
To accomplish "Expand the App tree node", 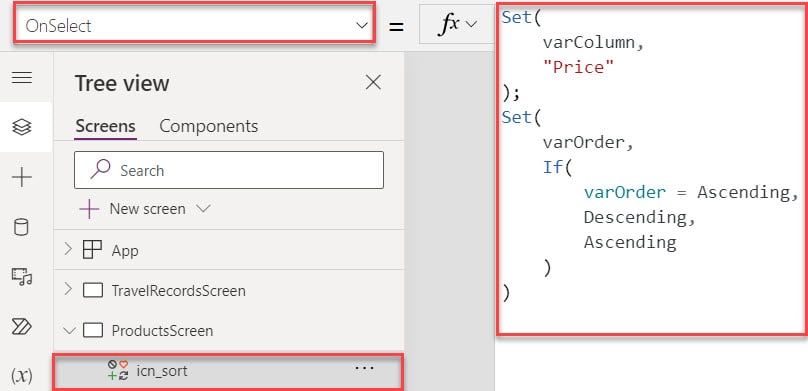I will [68, 250].
